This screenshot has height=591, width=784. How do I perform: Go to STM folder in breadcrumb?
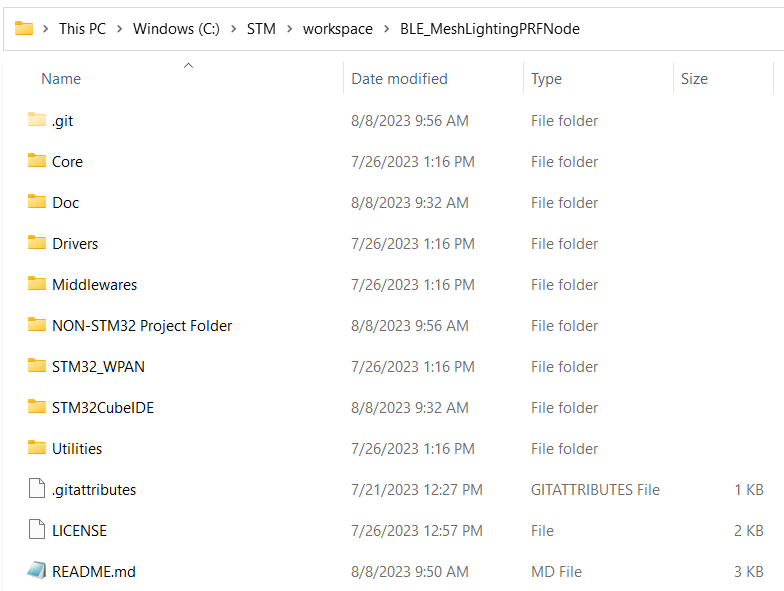click(261, 29)
